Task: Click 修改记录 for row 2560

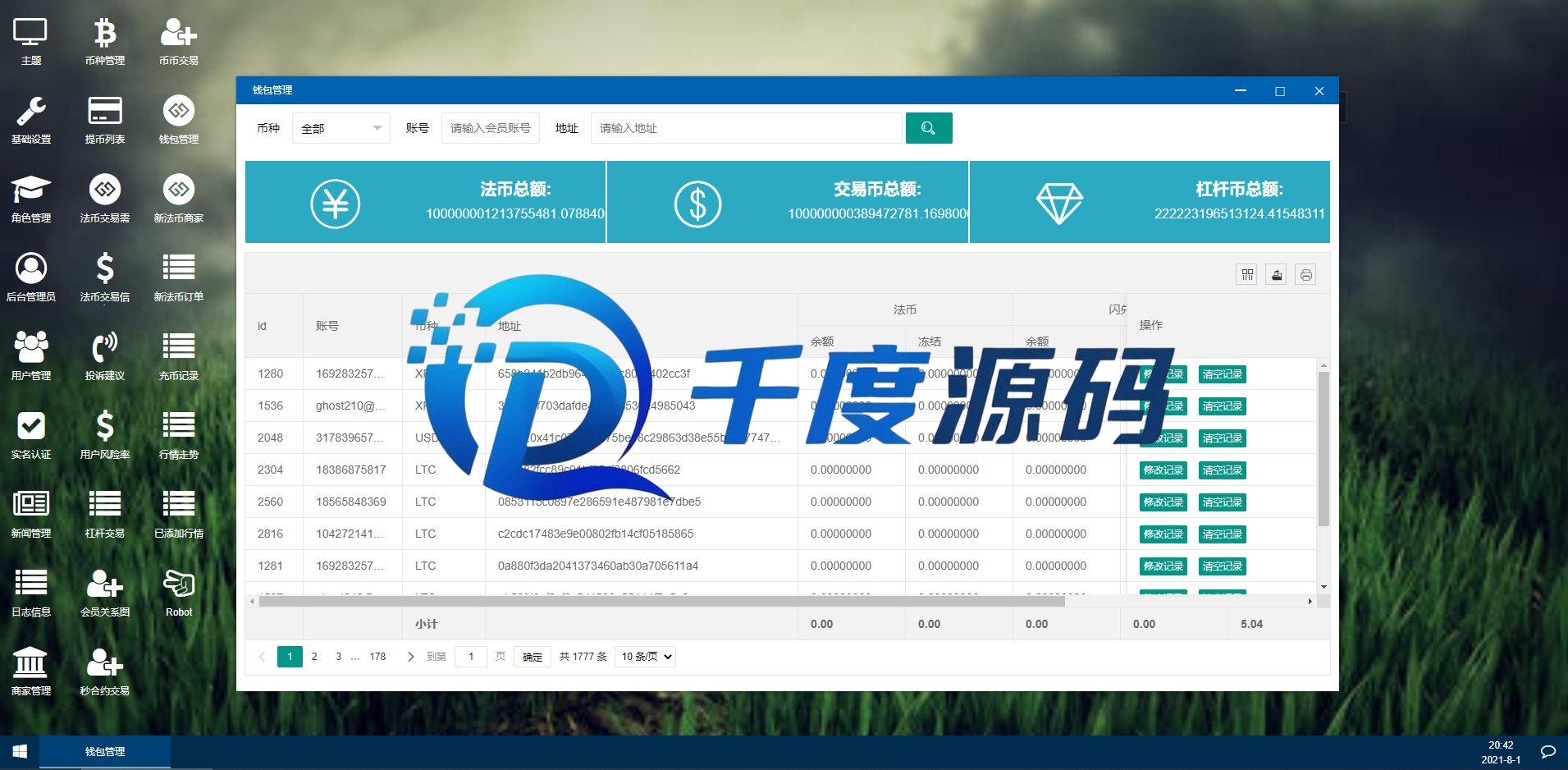Action: (1163, 502)
